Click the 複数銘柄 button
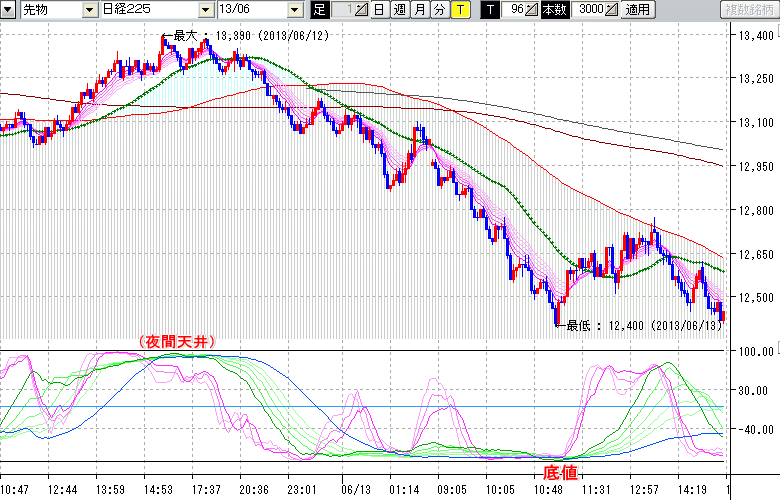The width and height of the screenshot is (780, 500). coord(749,10)
